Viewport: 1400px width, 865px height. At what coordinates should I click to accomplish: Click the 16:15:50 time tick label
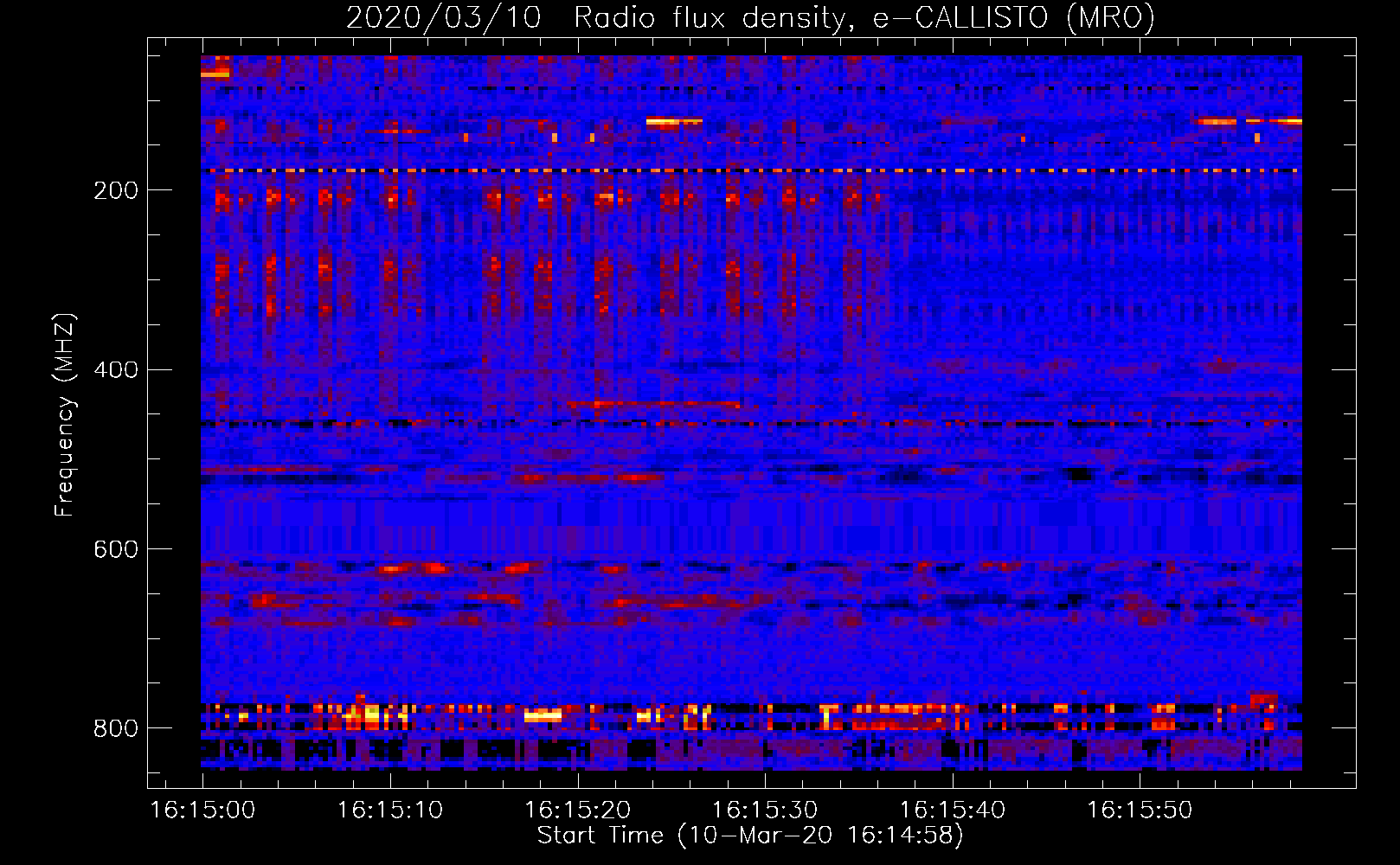1140,811
